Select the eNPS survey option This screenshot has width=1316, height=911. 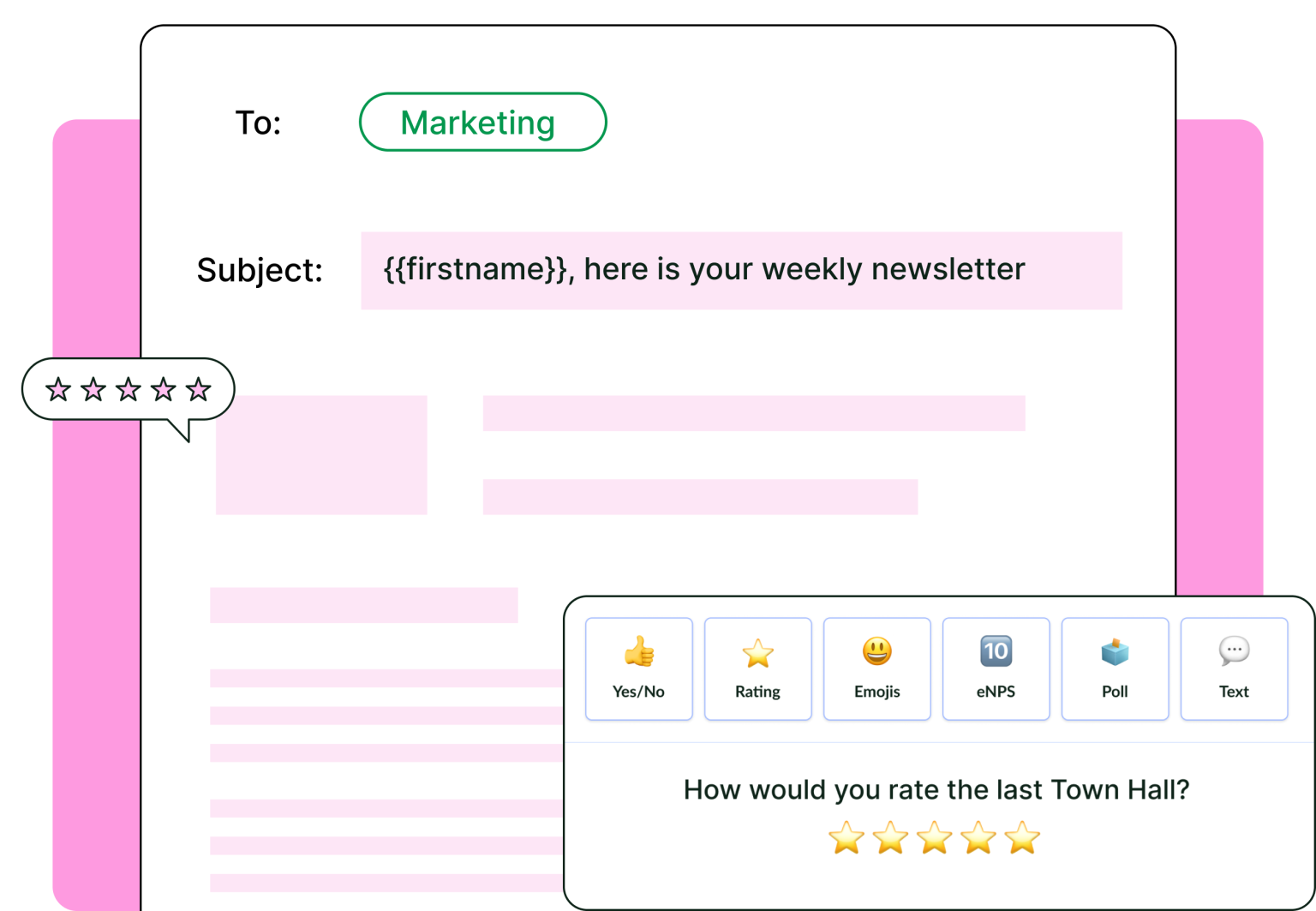pos(996,669)
